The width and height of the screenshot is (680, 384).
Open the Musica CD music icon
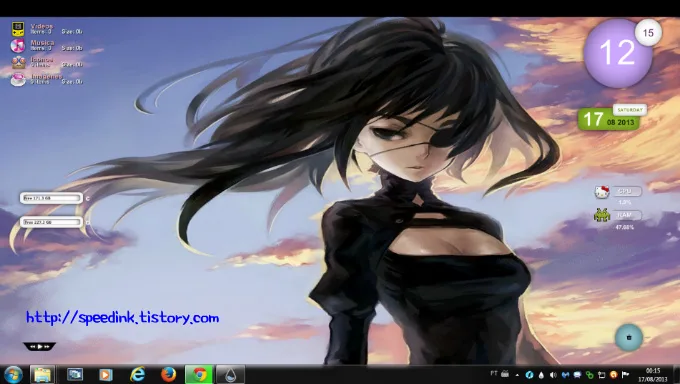coord(18,46)
